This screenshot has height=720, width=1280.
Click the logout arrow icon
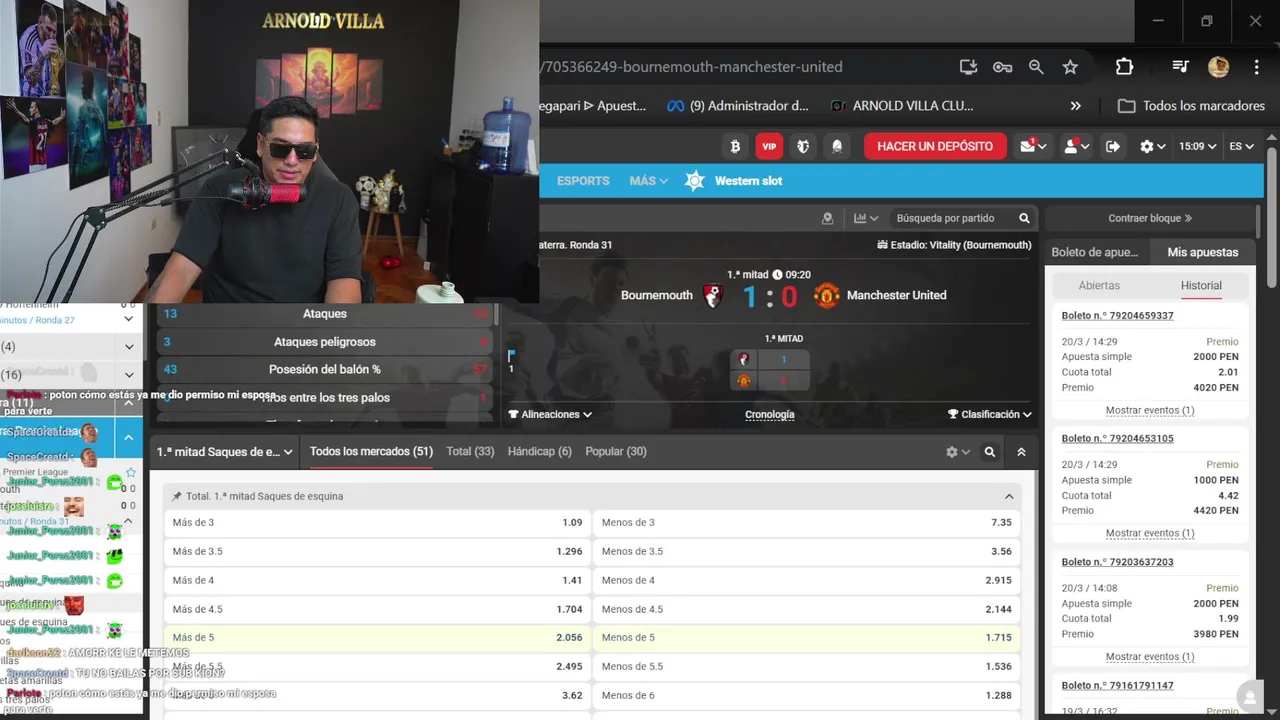point(1112,146)
